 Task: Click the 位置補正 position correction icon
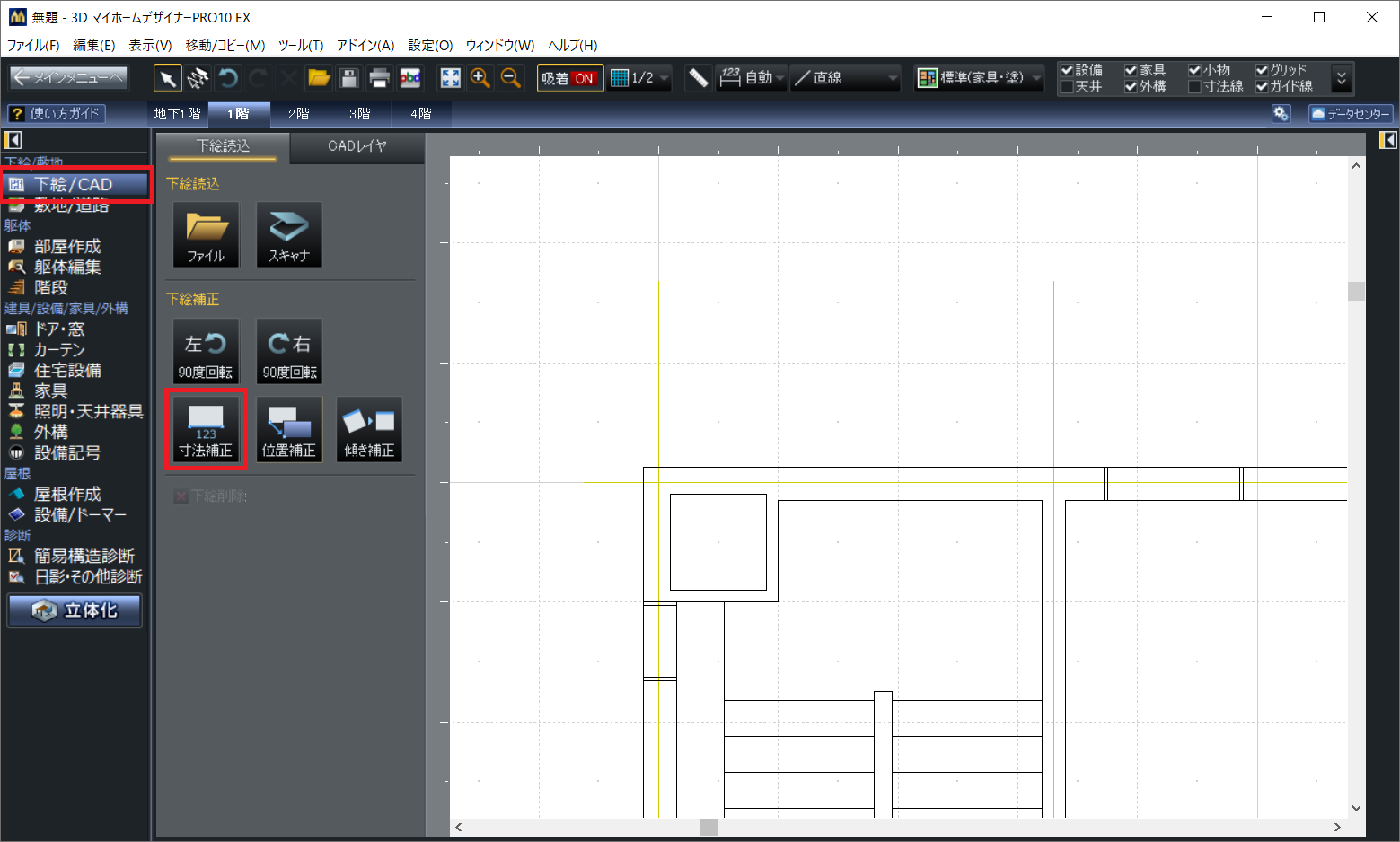288,429
